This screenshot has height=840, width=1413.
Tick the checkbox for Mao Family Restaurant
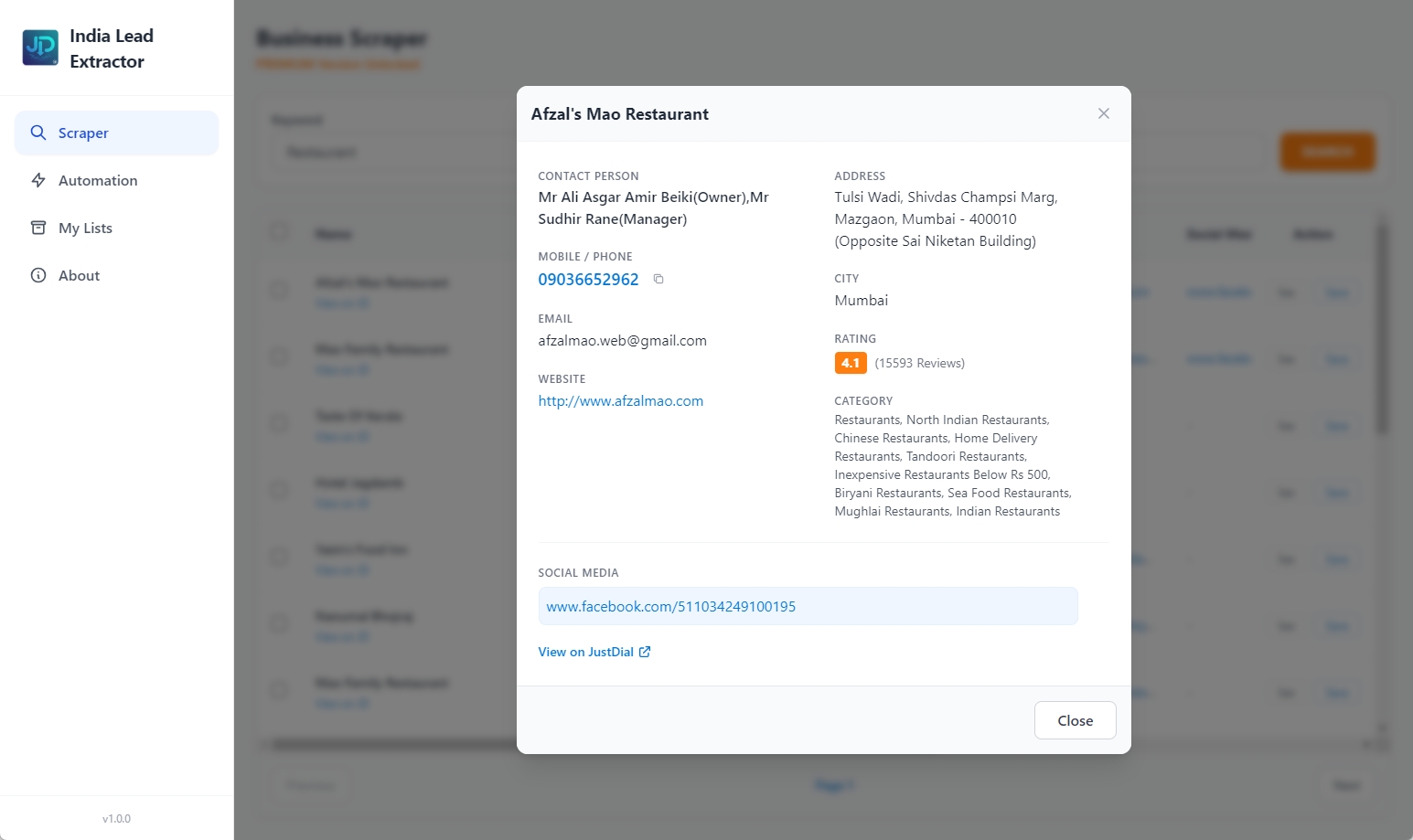[x=280, y=356]
